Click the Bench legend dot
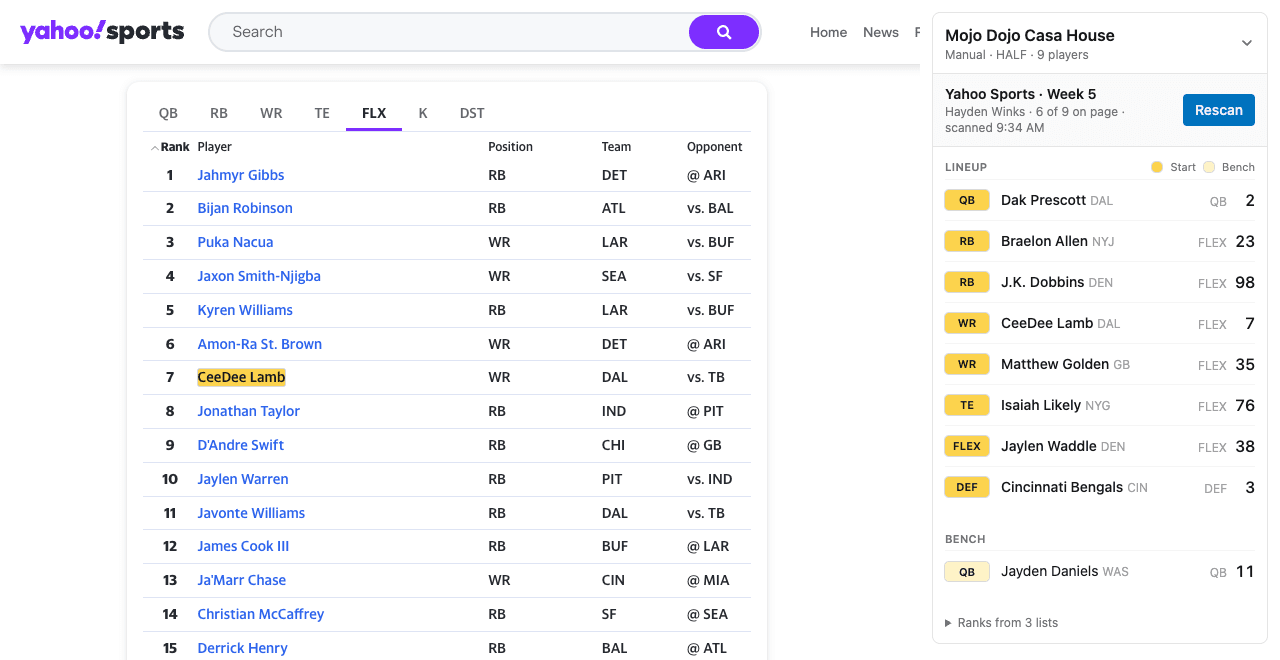Image resolution: width=1280 pixels, height=660 pixels. pos(1209,167)
